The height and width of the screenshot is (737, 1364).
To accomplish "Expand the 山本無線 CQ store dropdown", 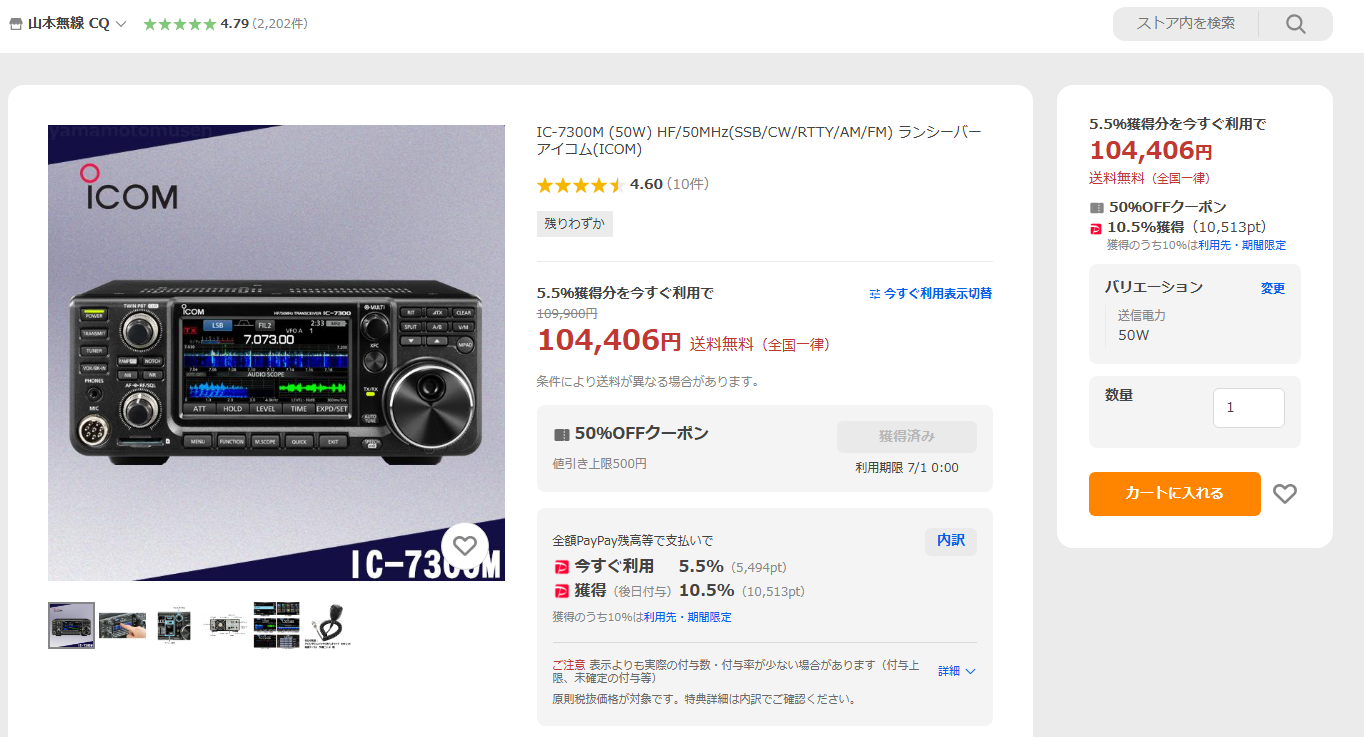I will coord(121,24).
